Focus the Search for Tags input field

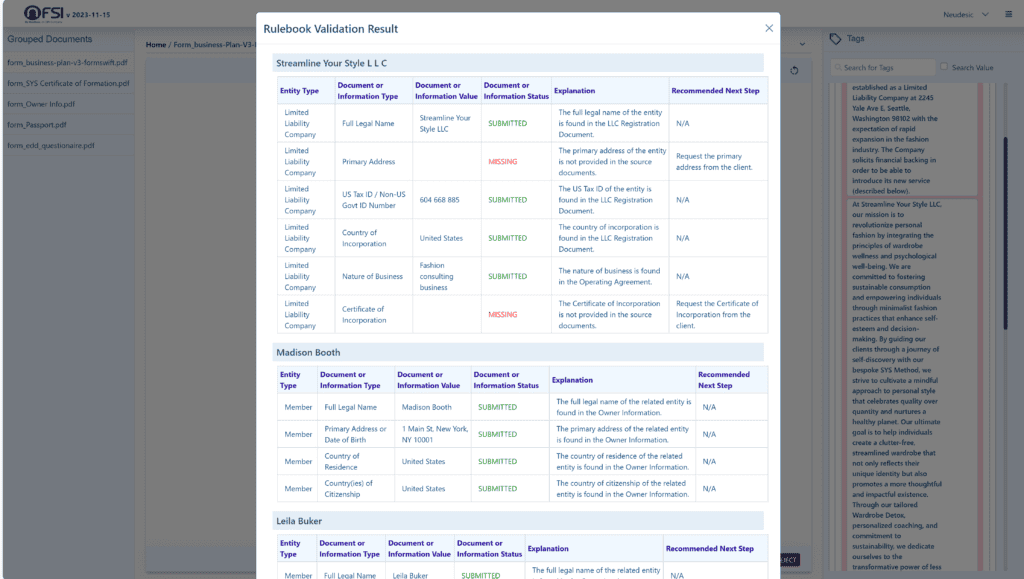(883, 67)
